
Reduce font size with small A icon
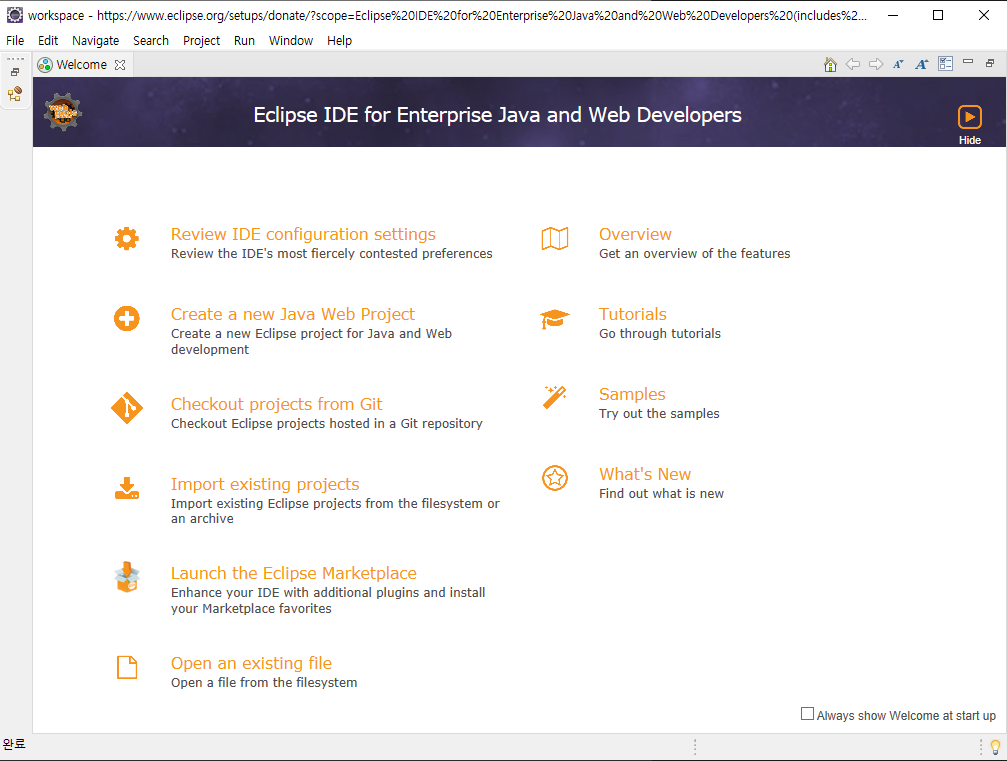pos(898,64)
